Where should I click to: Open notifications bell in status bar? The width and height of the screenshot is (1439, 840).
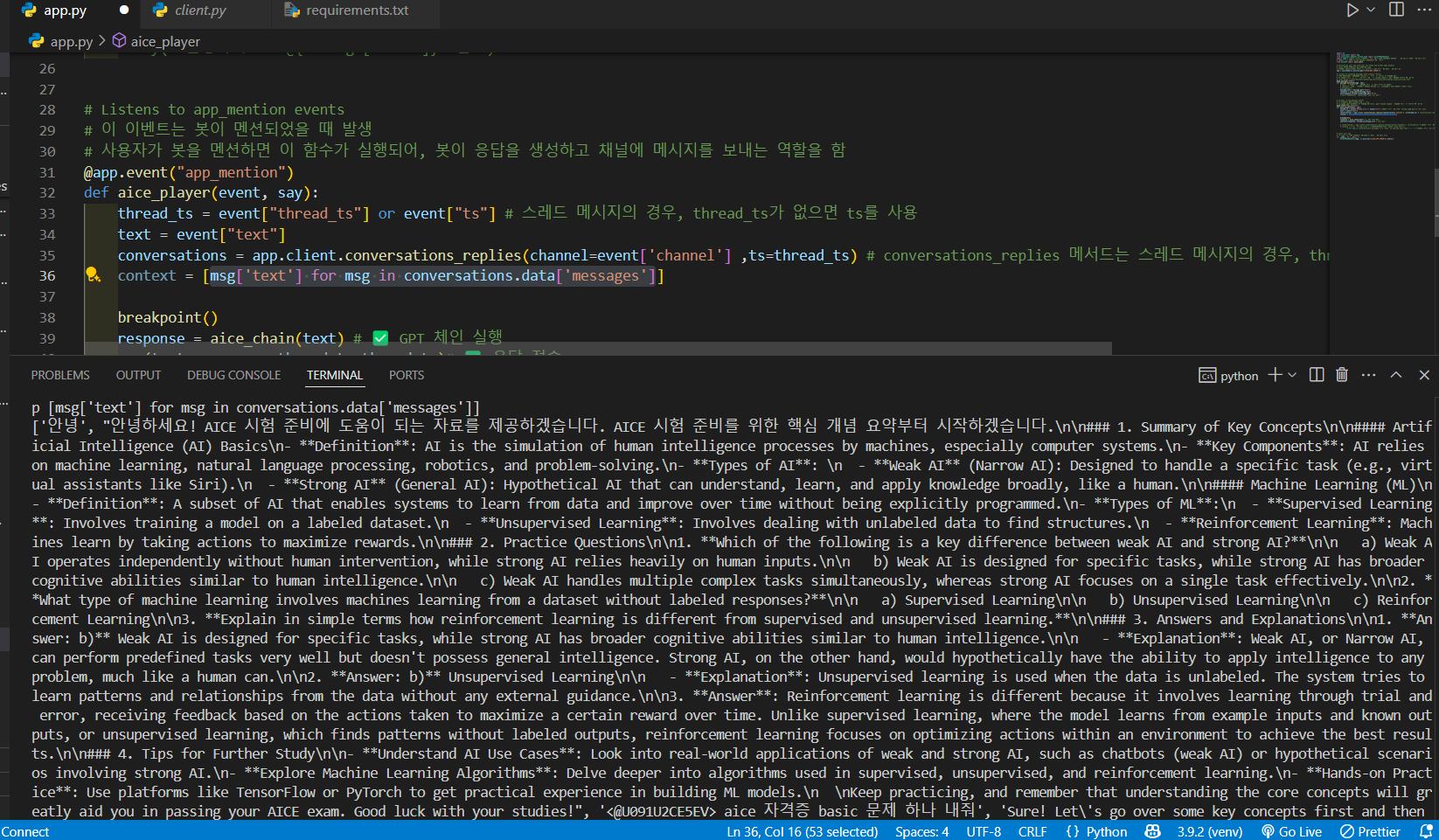[x=1426, y=831]
